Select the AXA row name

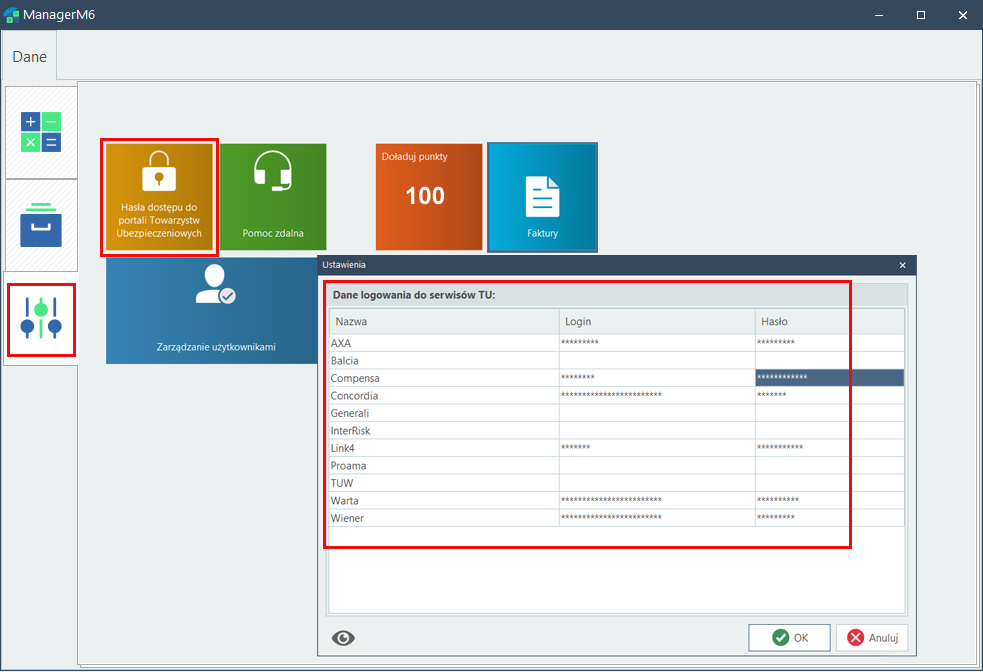click(x=444, y=343)
